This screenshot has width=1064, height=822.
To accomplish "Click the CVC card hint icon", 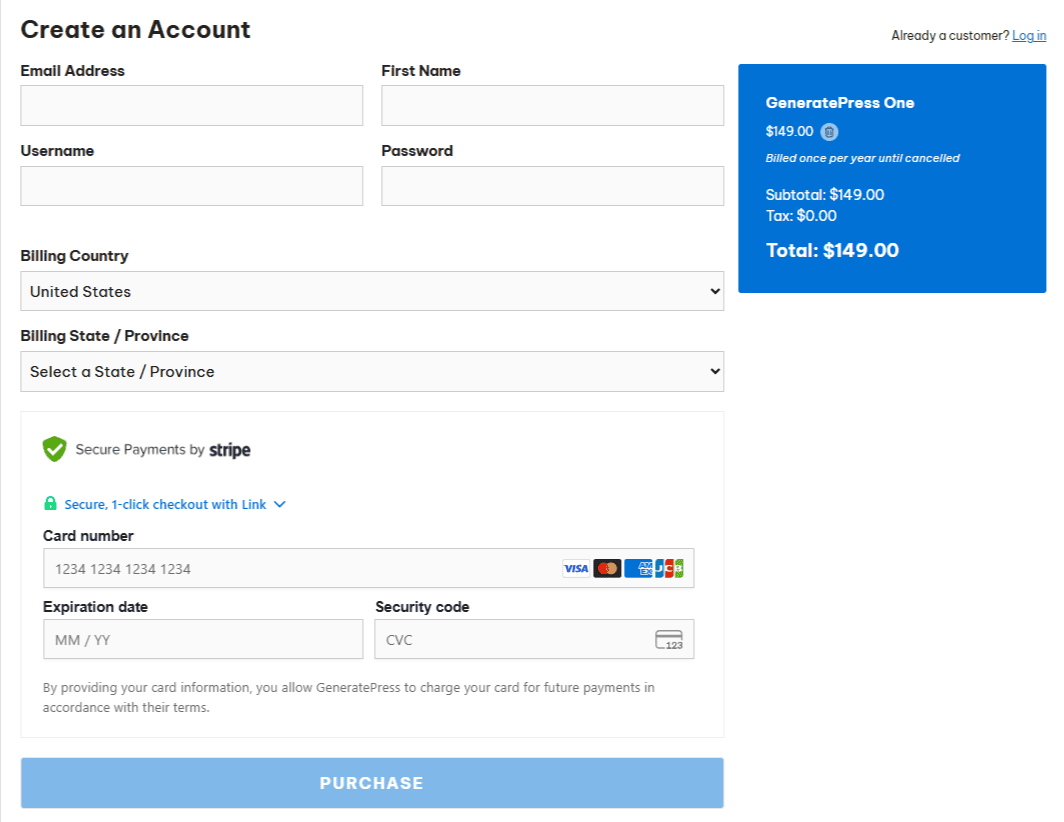I will (669, 639).
